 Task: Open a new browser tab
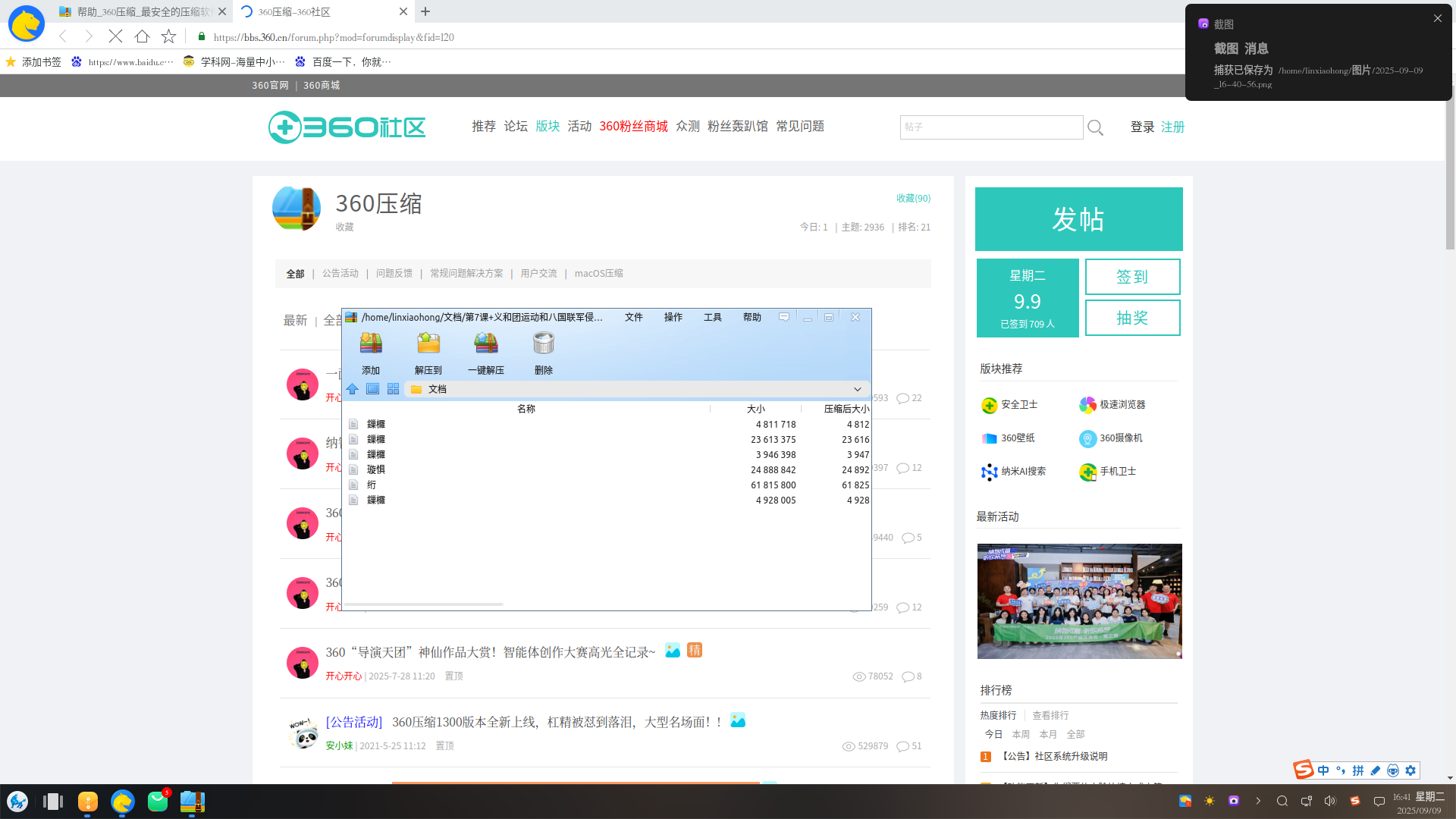[x=425, y=11]
